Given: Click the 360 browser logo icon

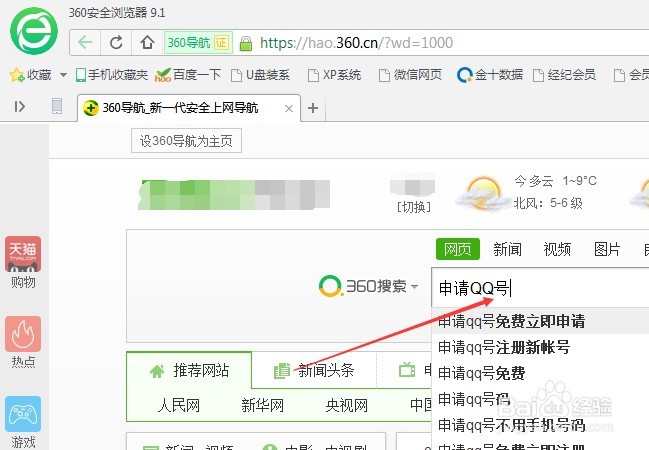Looking at the screenshot, I should click(x=34, y=31).
